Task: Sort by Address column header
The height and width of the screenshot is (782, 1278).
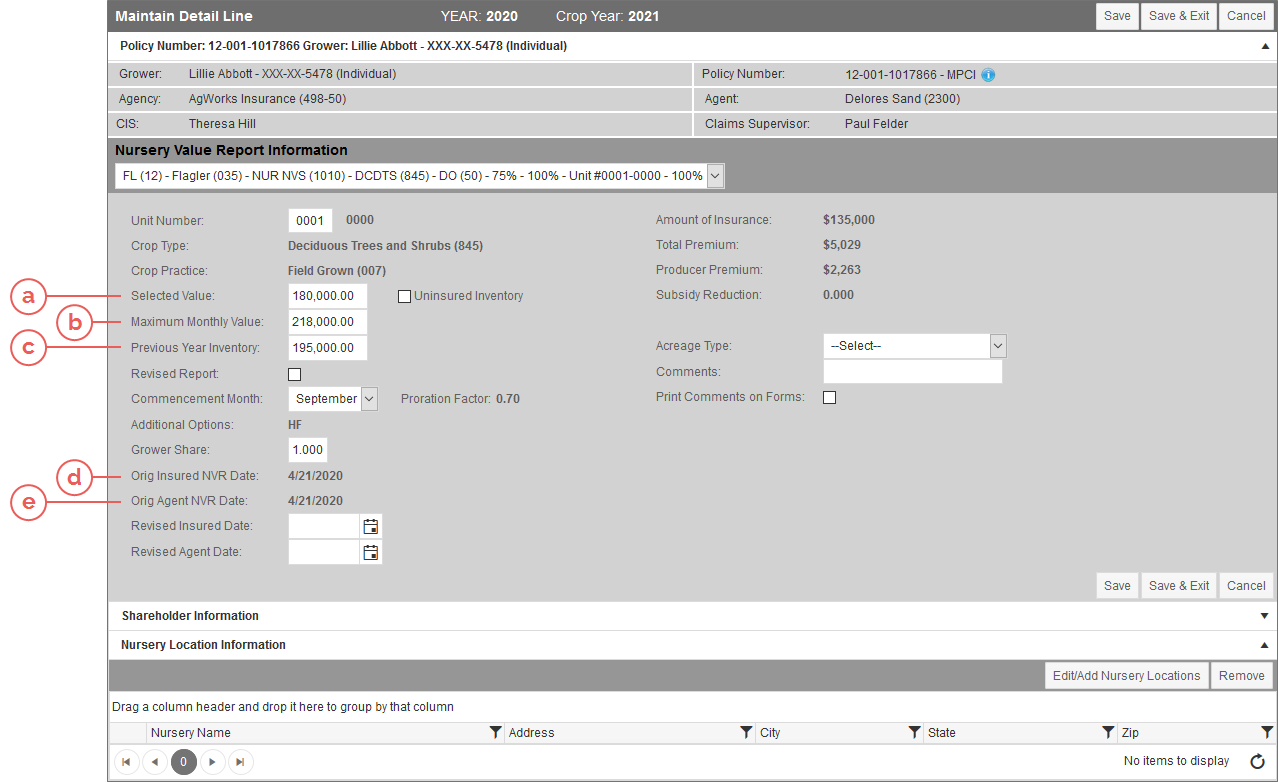Action: tap(531, 733)
